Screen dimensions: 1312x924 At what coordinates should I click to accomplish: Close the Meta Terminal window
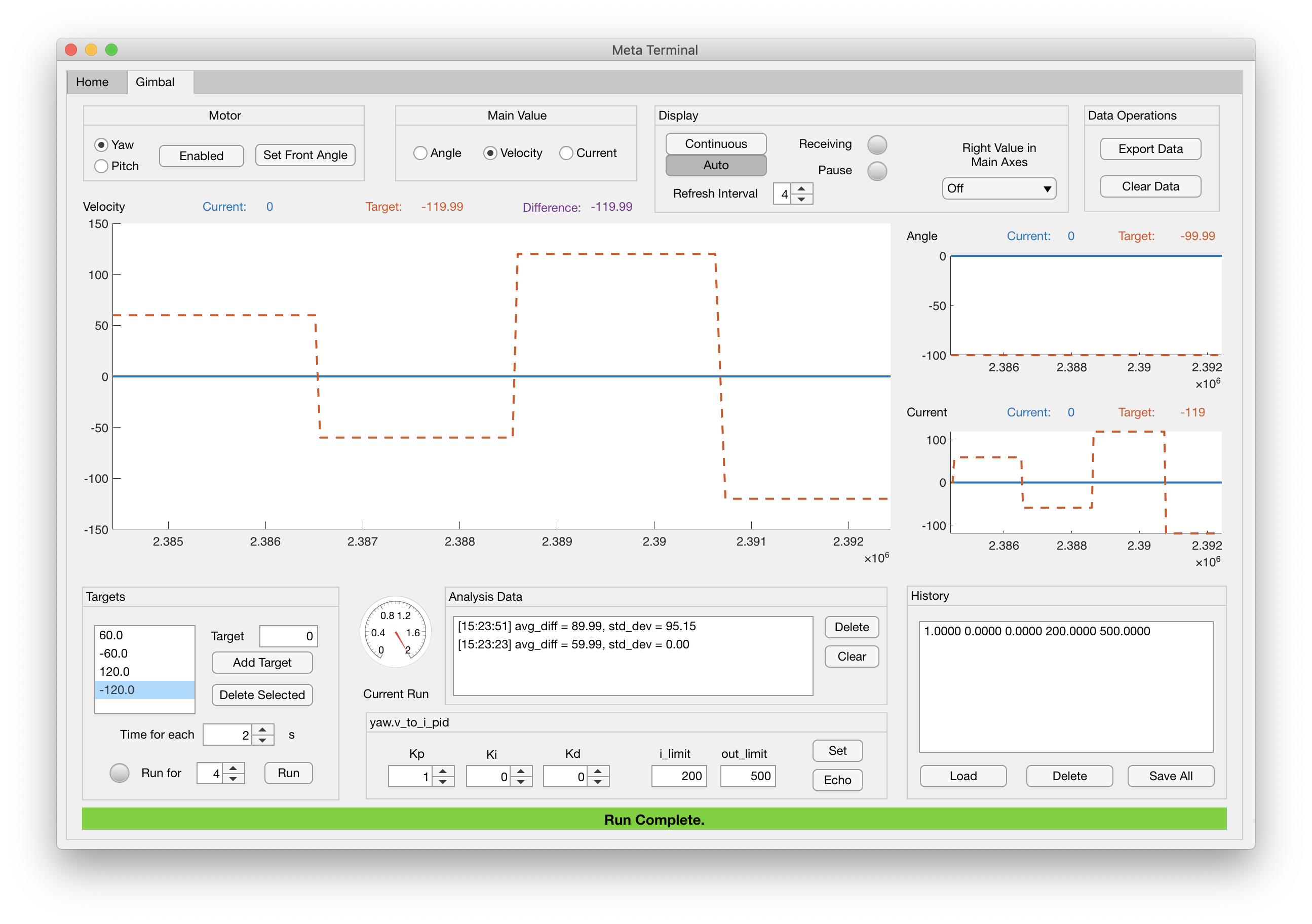tap(71, 50)
